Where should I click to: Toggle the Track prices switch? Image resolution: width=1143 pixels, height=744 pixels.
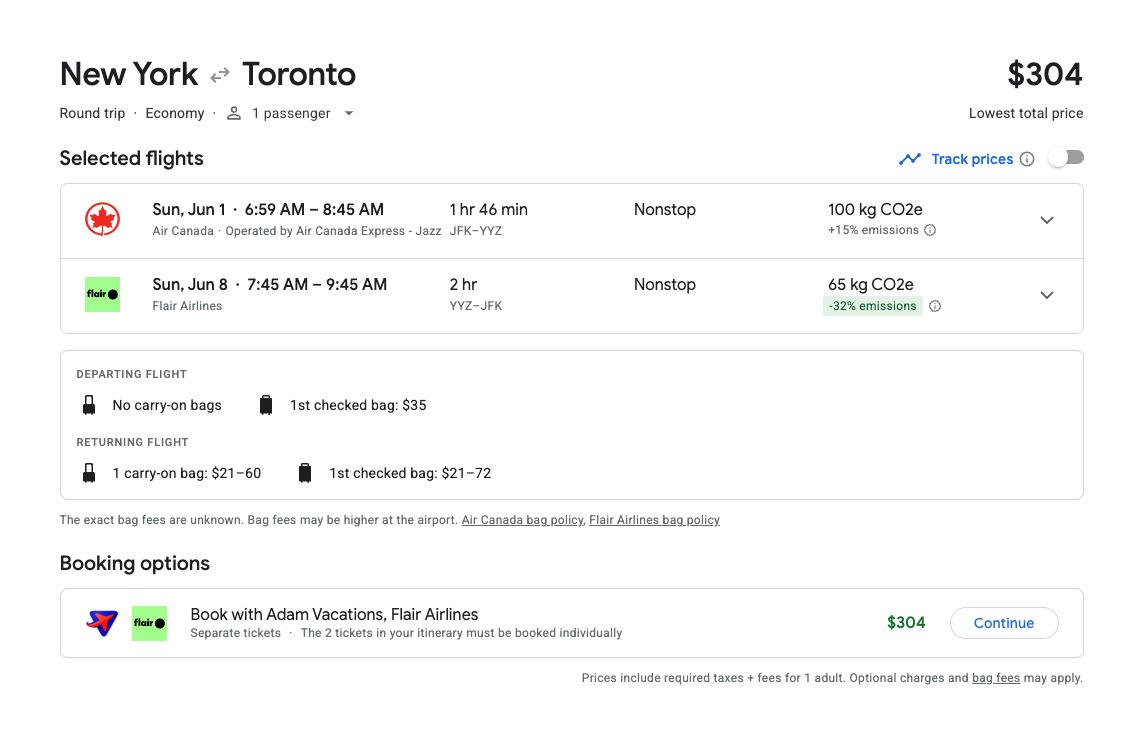[x=1066, y=158]
